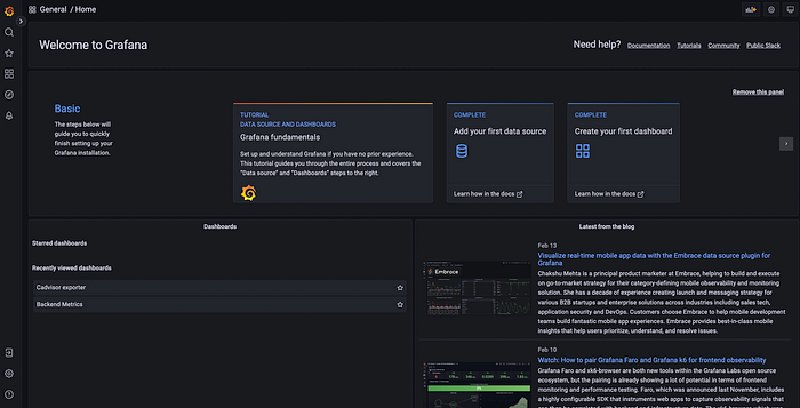Click the Welcome to Grafana heading
The image size is (800, 408).
pos(93,45)
